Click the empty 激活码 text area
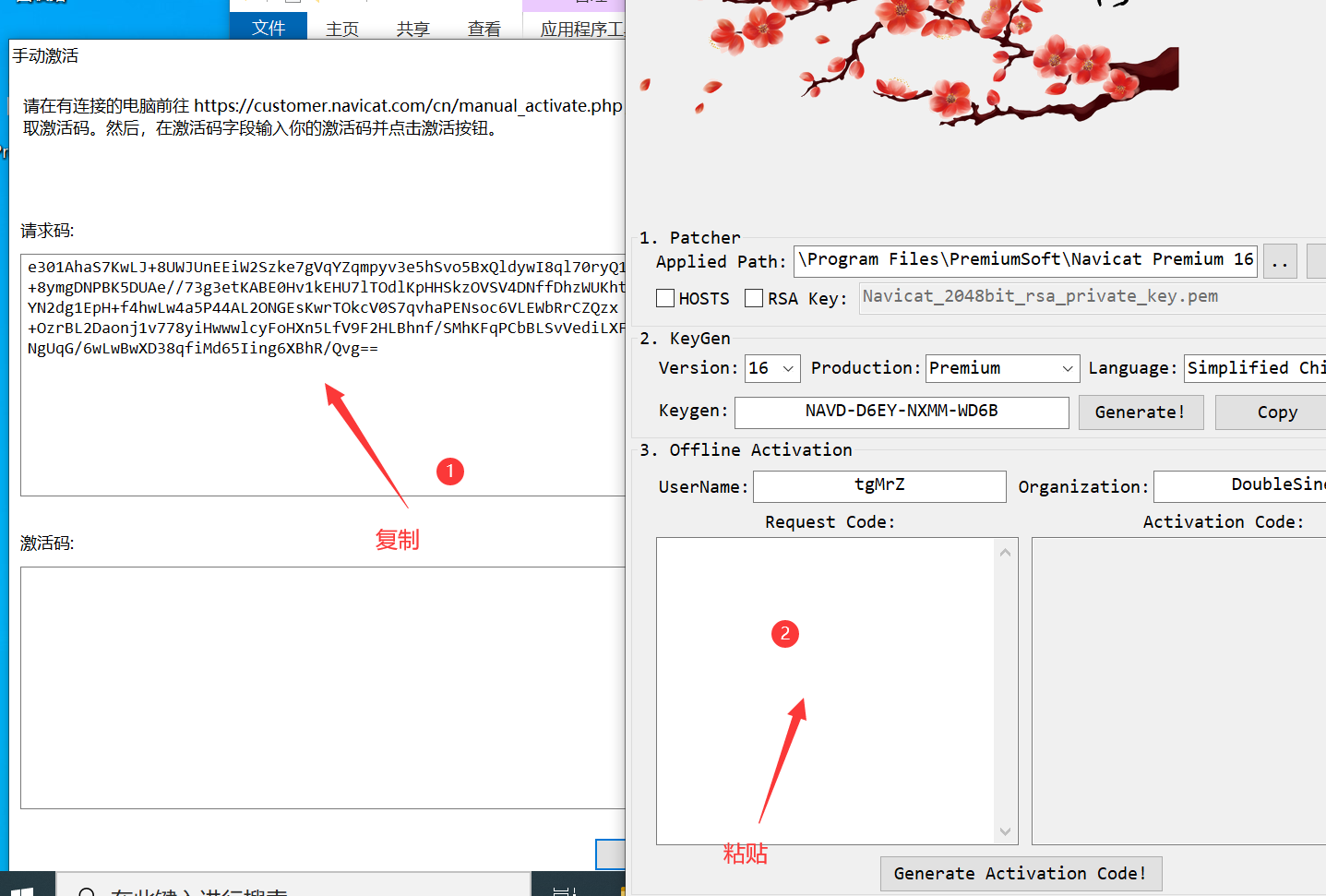The height and width of the screenshot is (896, 1326). pyautogui.click(x=323, y=687)
